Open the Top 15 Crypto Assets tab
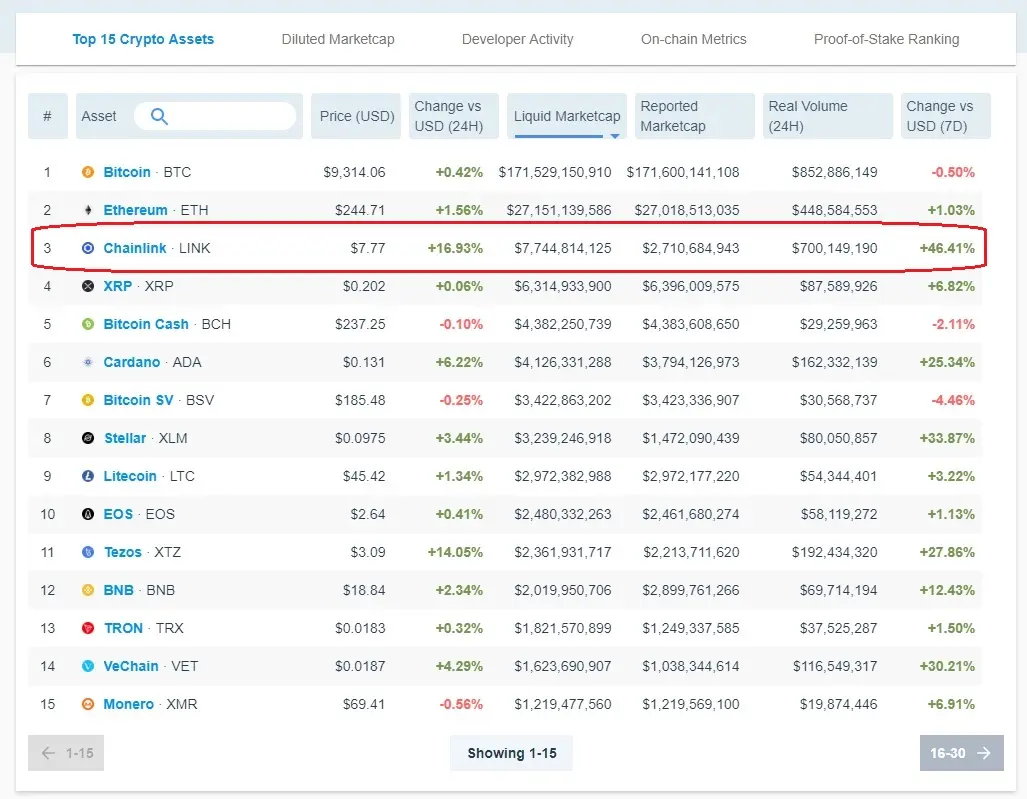The width and height of the screenshot is (1027, 799). point(143,39)
